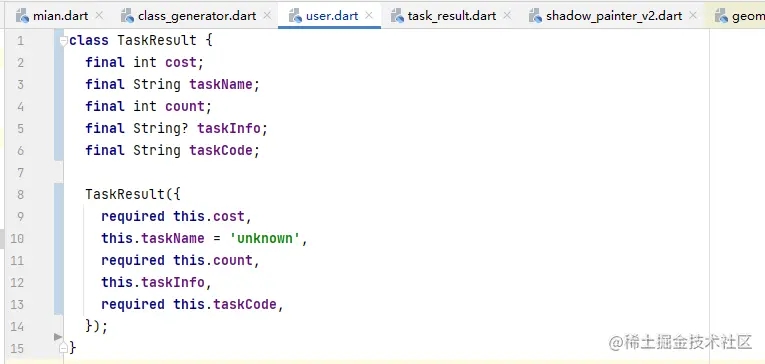Click the TaskResult constructor name on line 8

(x=125, y=194)
